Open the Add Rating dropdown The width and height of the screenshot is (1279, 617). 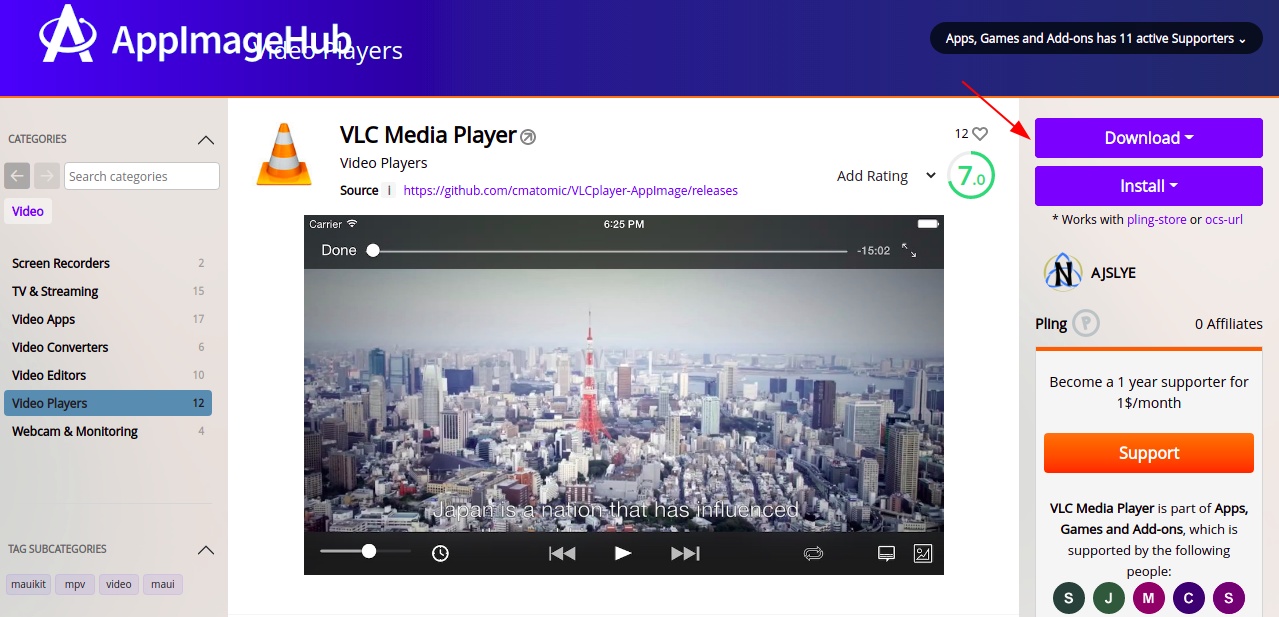[x=886, y=176]
